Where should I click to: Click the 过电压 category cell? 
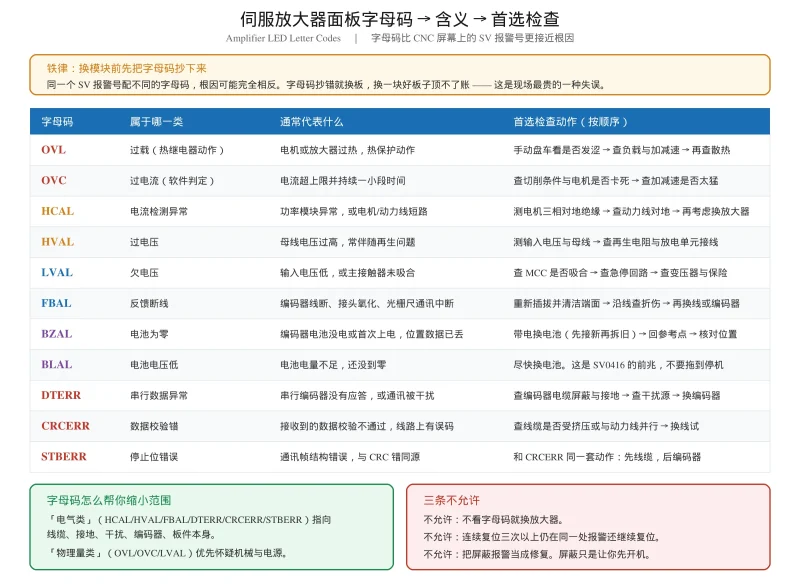coord(144,242)
